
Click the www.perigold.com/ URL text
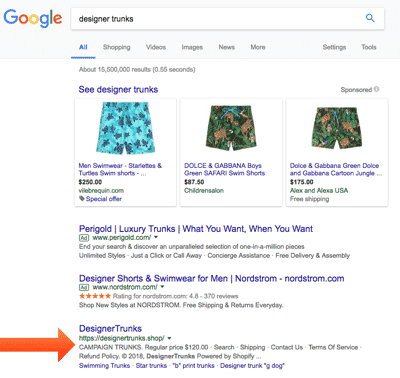coord(121,238)
